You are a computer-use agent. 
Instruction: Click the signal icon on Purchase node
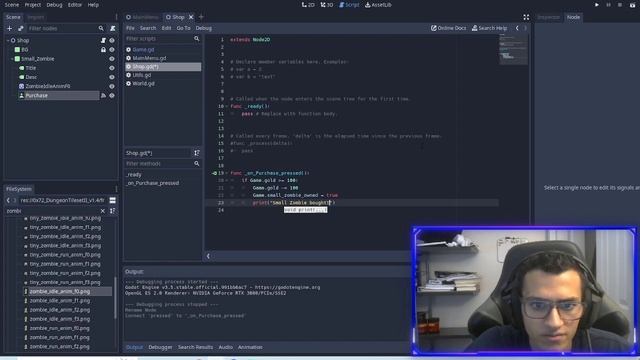tap(103, 96)
